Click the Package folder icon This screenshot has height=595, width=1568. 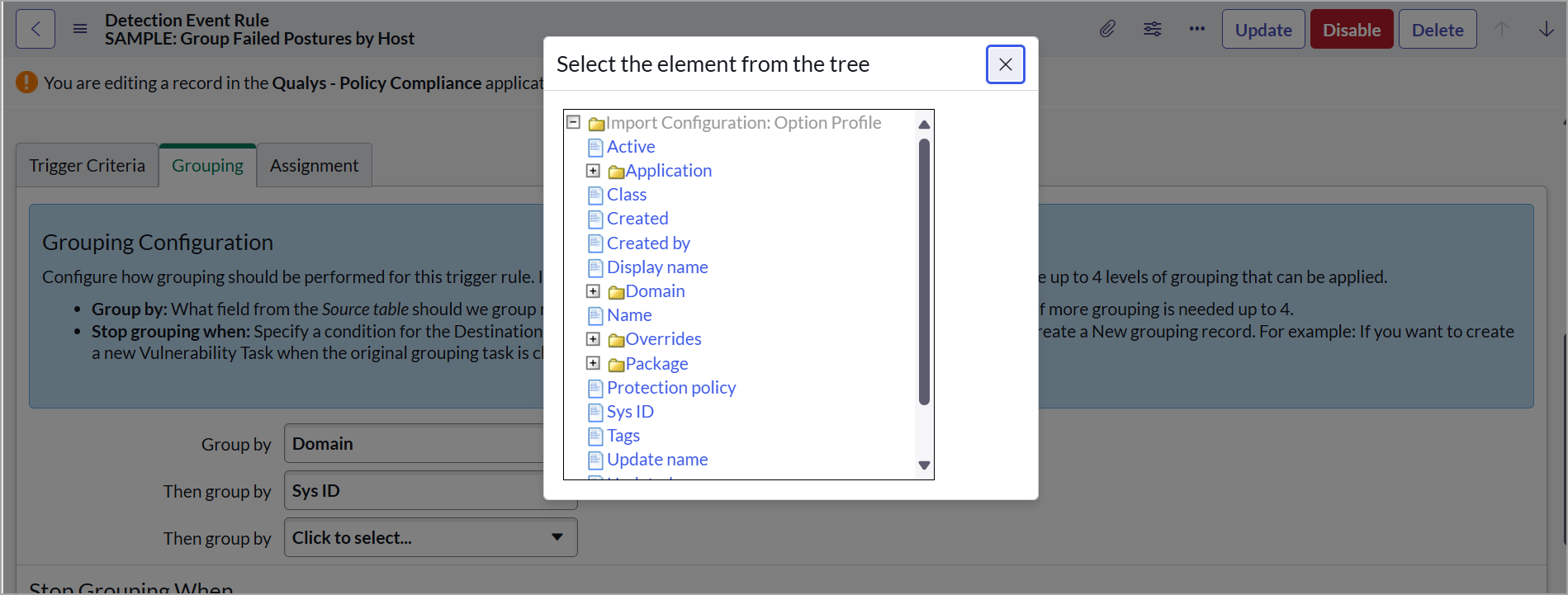616,365
